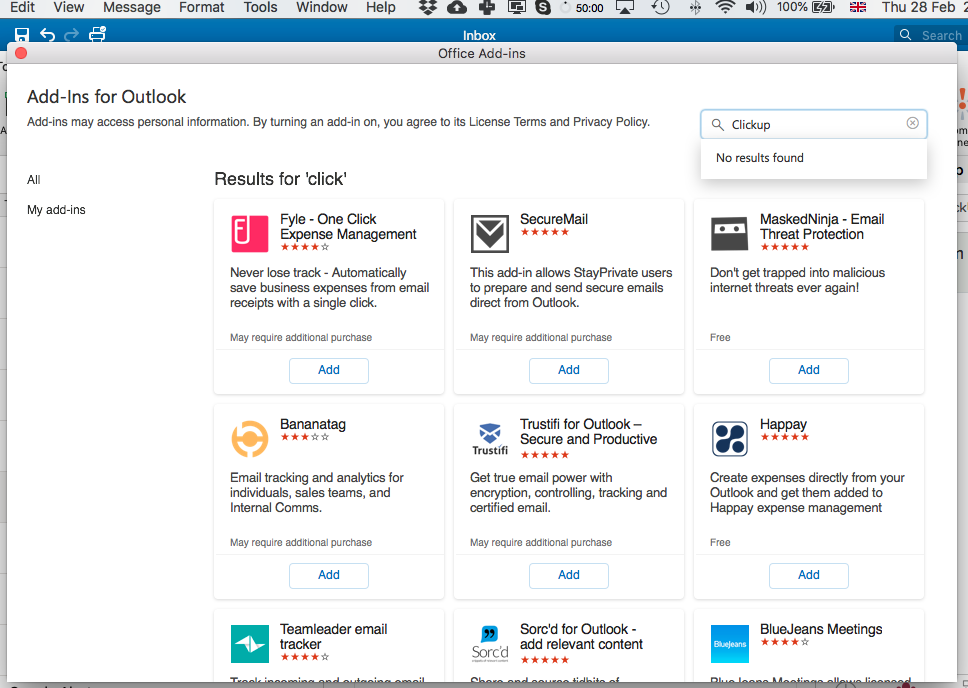Open the volume menu bar icon
The image size is (968, 688).
755,7
